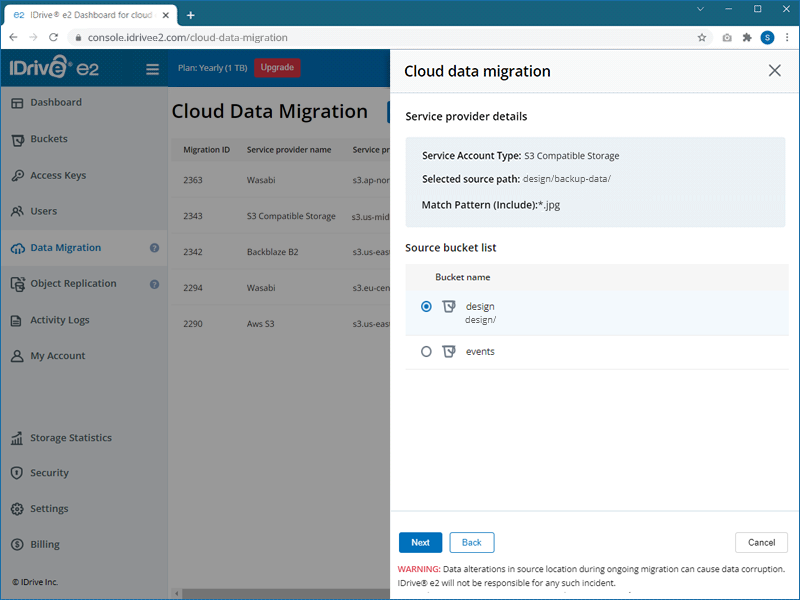Click the Security shield icon
This screenshot has width=800, height=600.
click(17, 473)
